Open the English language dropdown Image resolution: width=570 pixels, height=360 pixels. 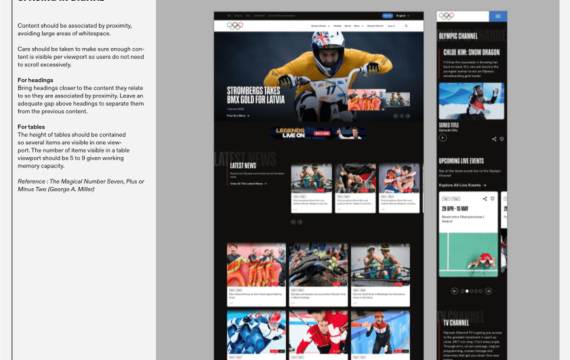coord(402,16)
